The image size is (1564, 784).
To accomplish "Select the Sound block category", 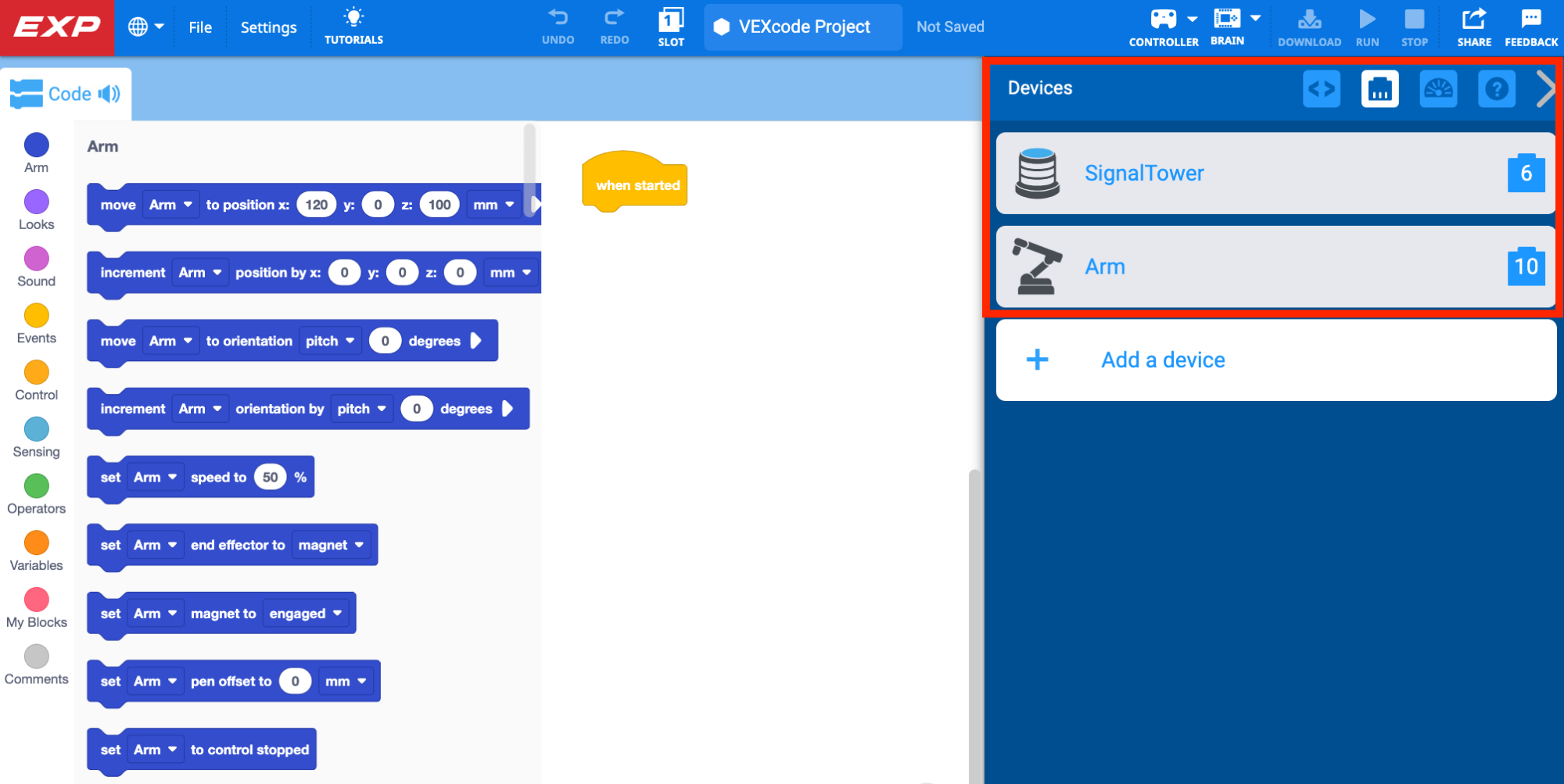I will click(36, 267).
